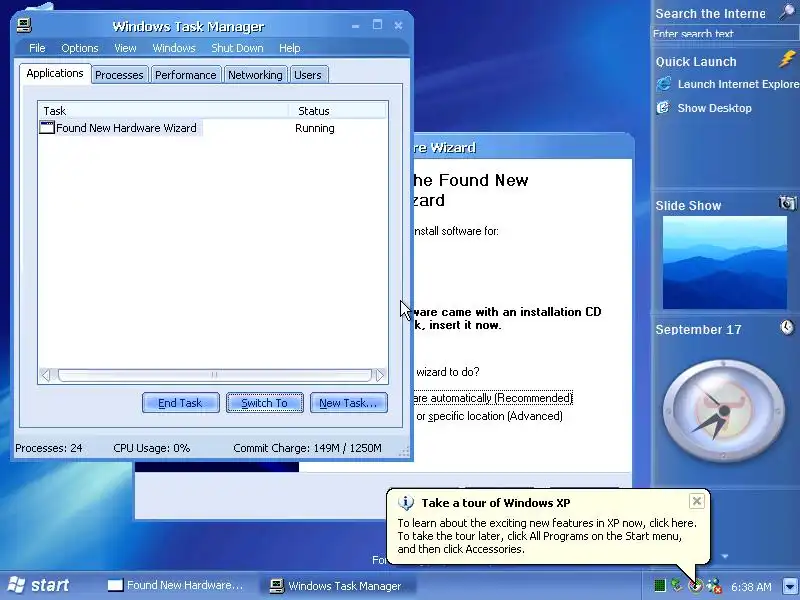The image size is (800, 600).
Task: Open the Help menu
Action: [289, 48]
